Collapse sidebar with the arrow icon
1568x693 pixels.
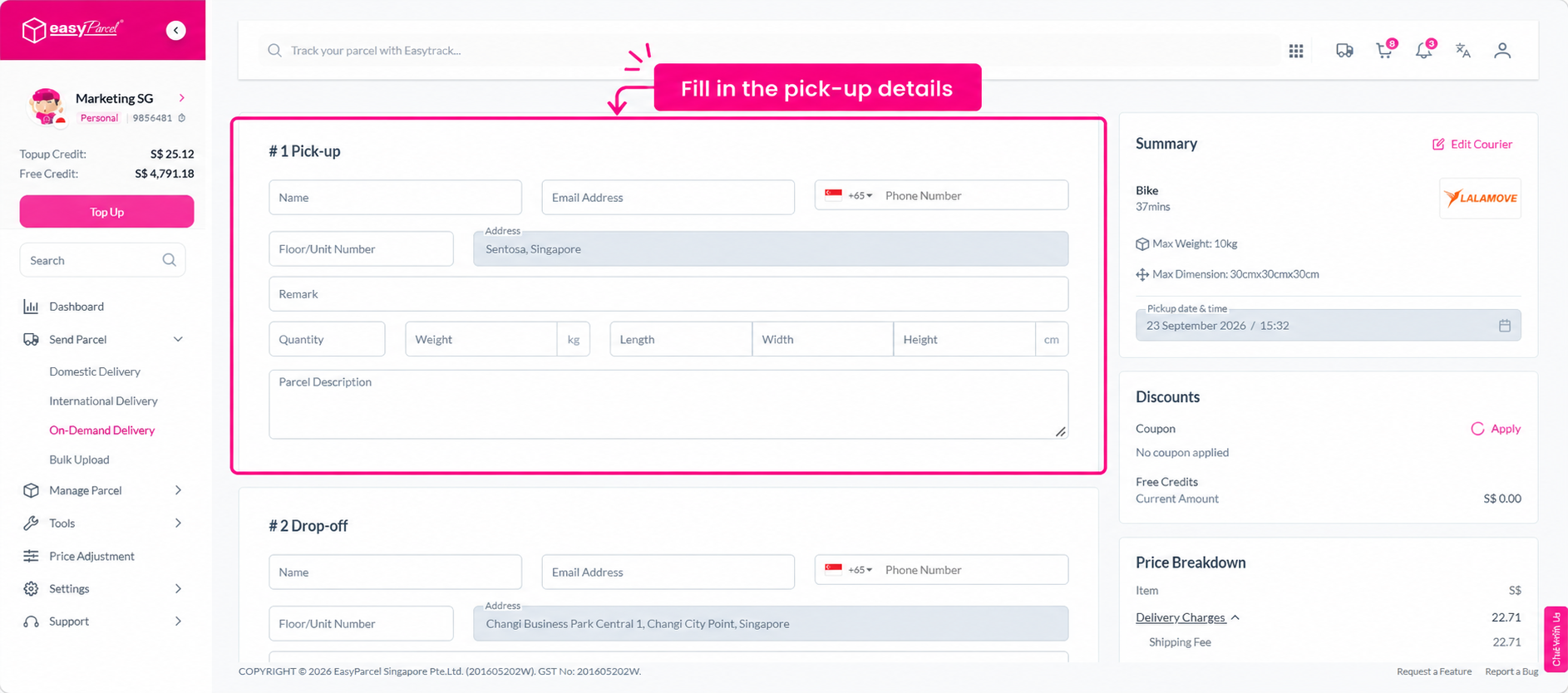point(175,31)
